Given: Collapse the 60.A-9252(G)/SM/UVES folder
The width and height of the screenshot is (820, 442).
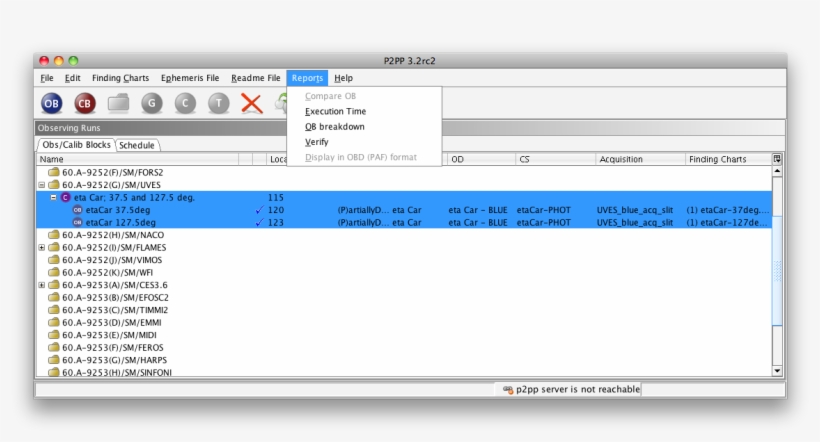Looking at the screenshot, I should click(42, 185).
